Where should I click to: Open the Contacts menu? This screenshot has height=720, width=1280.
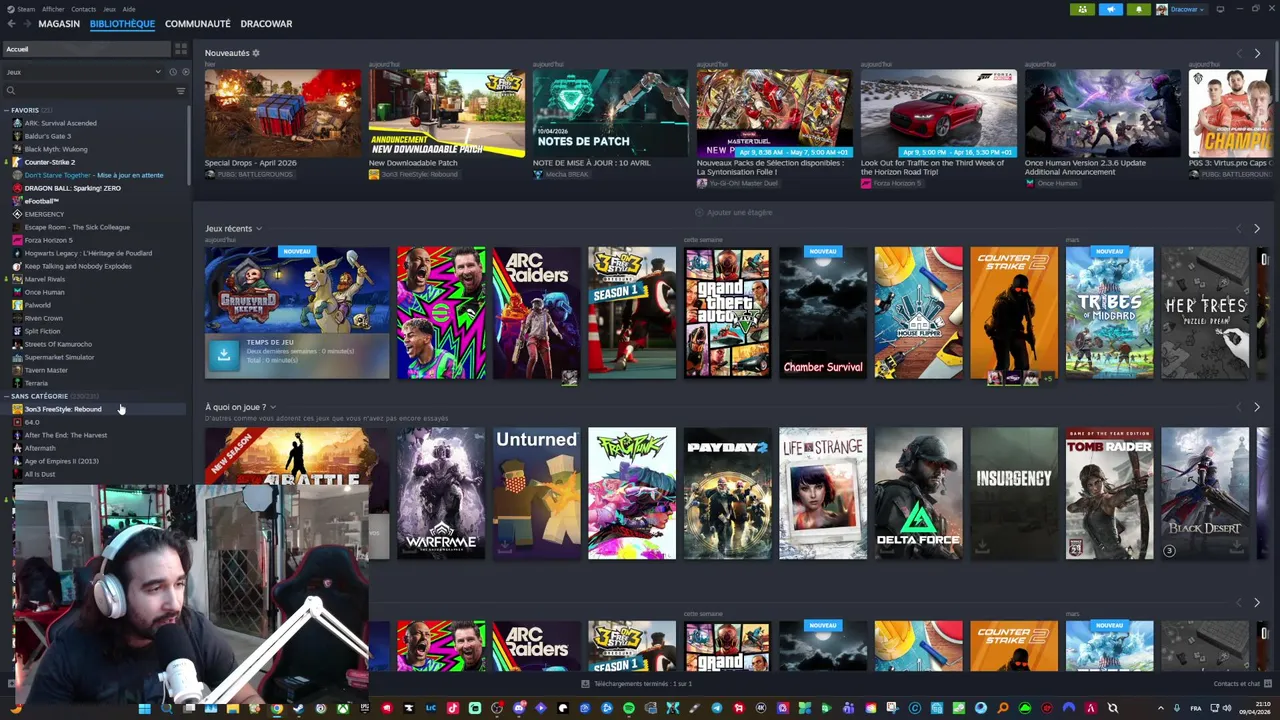pyautogui.click(x=84, y=9)
